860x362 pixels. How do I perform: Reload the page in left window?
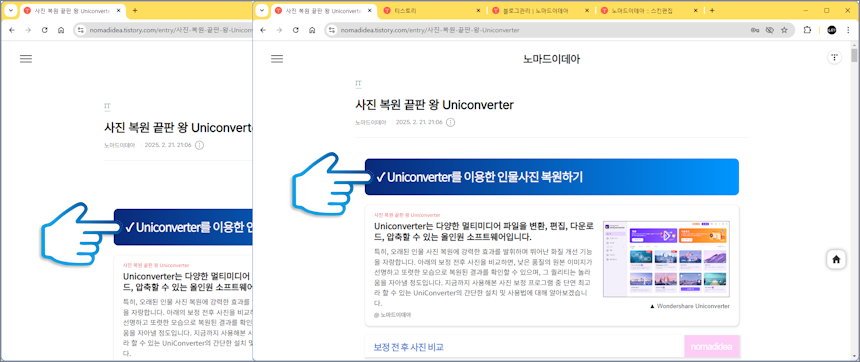tap(45, 30)
